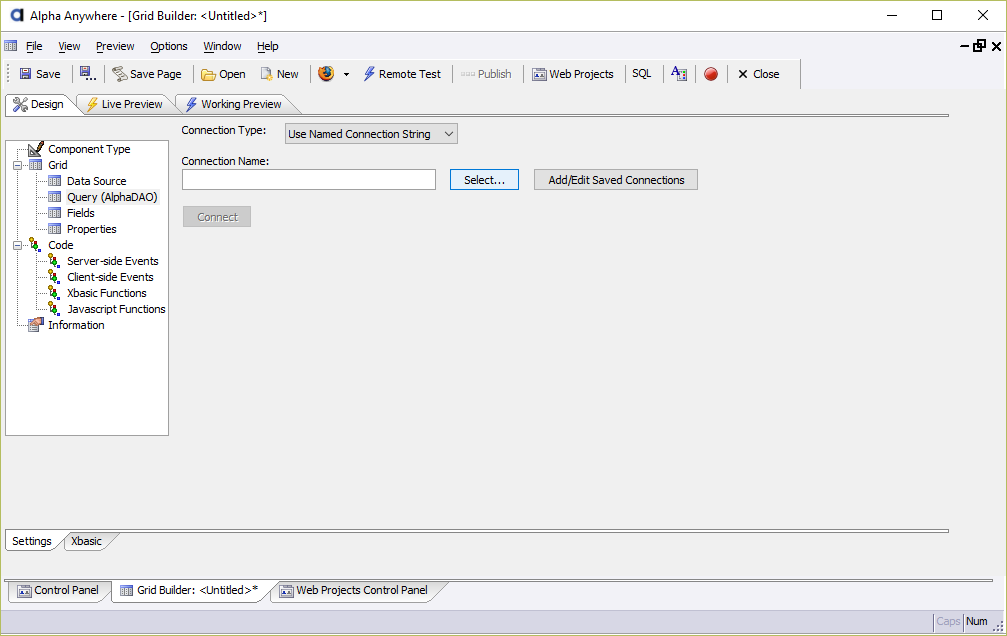Click the SQL toolbar button
This screenshot has width=1007, height=636.
click(x=642, y=74)
